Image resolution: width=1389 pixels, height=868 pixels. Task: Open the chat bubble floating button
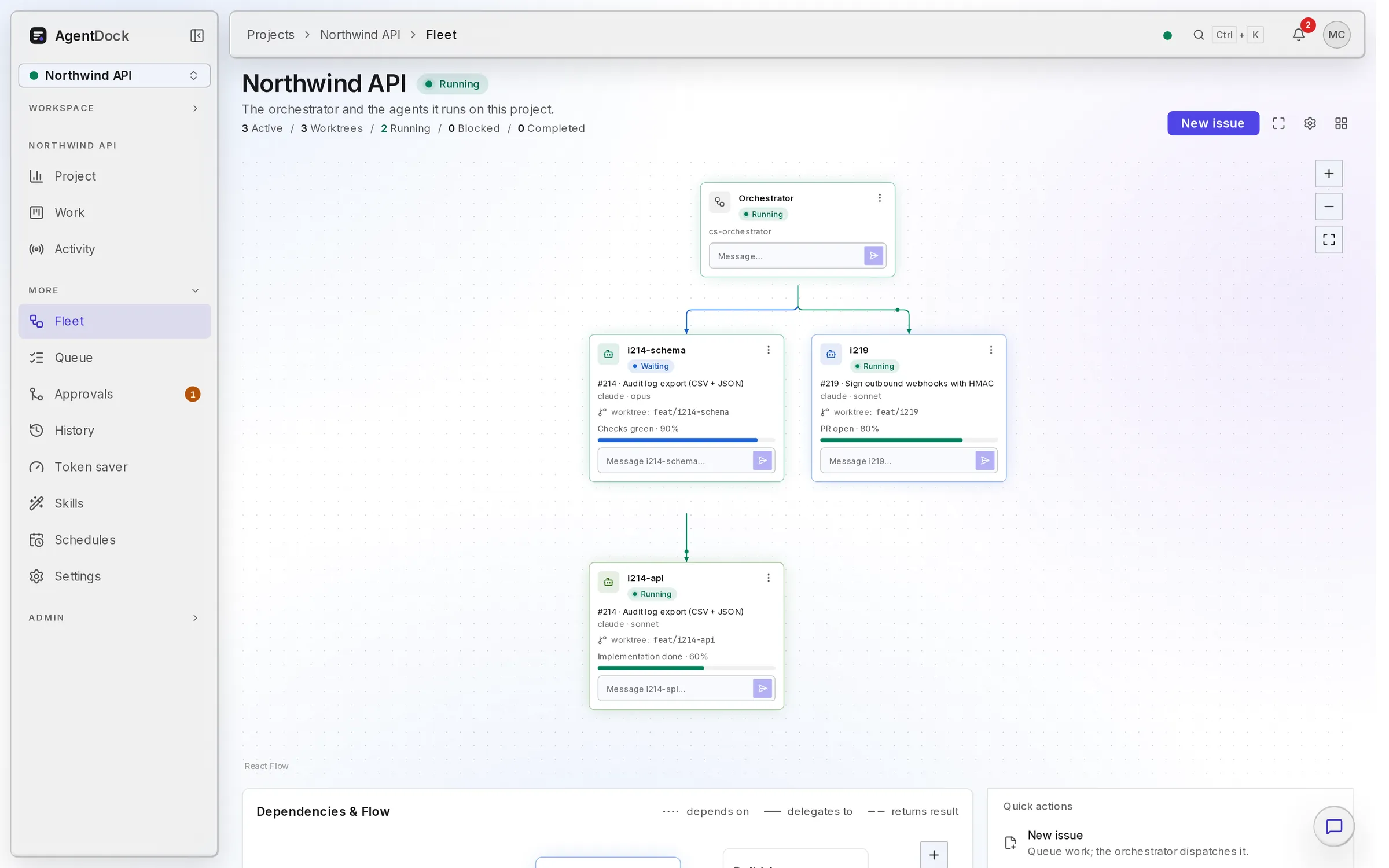click(1333, 826)
